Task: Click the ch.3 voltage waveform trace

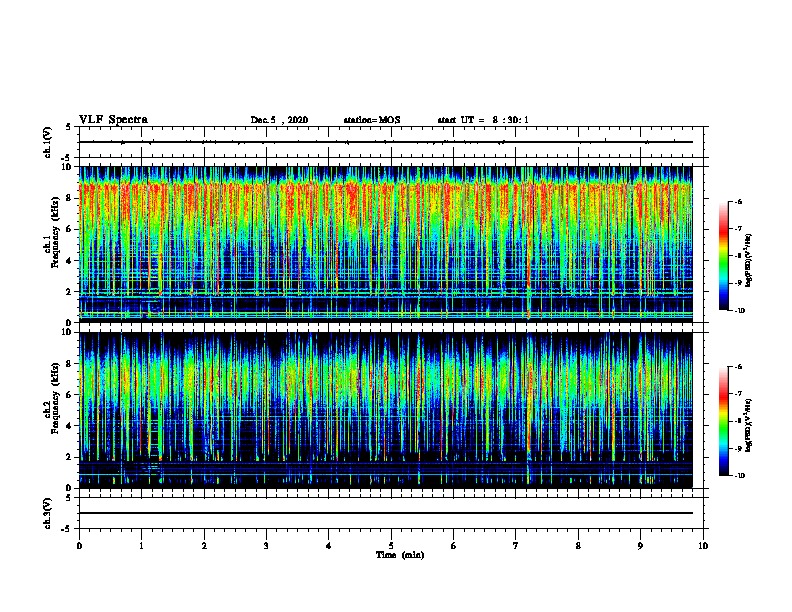Action: tap(386, 513)
